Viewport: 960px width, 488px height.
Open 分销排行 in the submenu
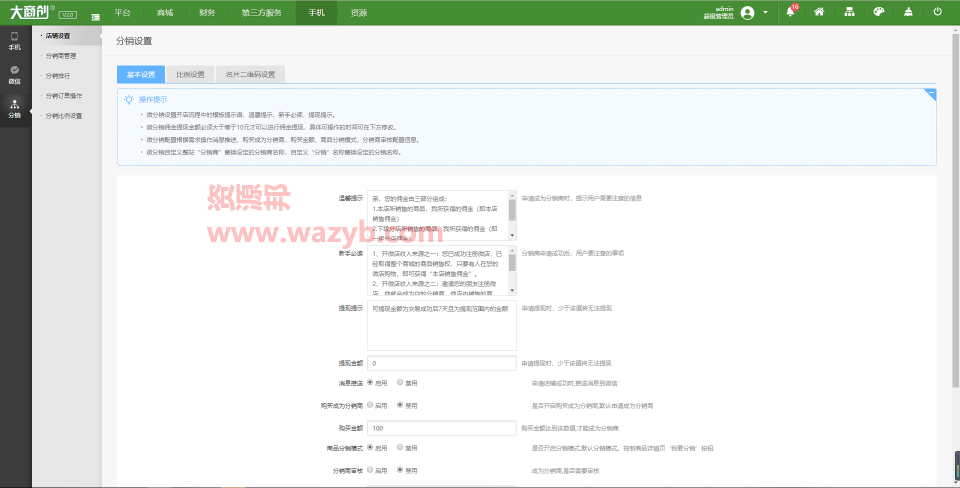click(58, 76)
